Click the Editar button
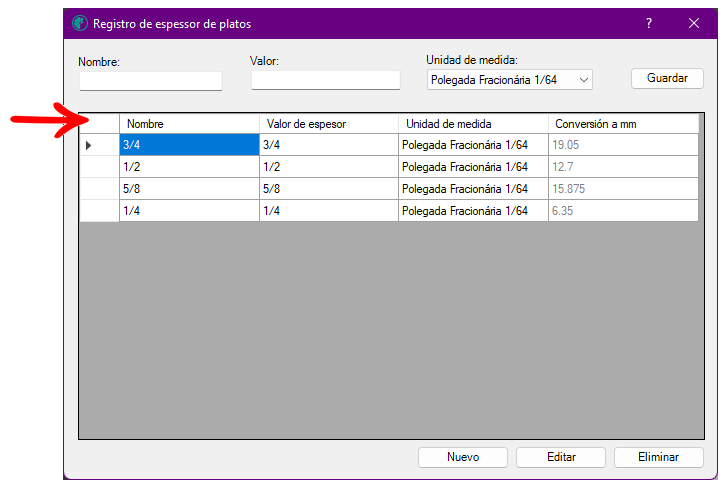The image size is (726, 487). (x=561, y=457)
